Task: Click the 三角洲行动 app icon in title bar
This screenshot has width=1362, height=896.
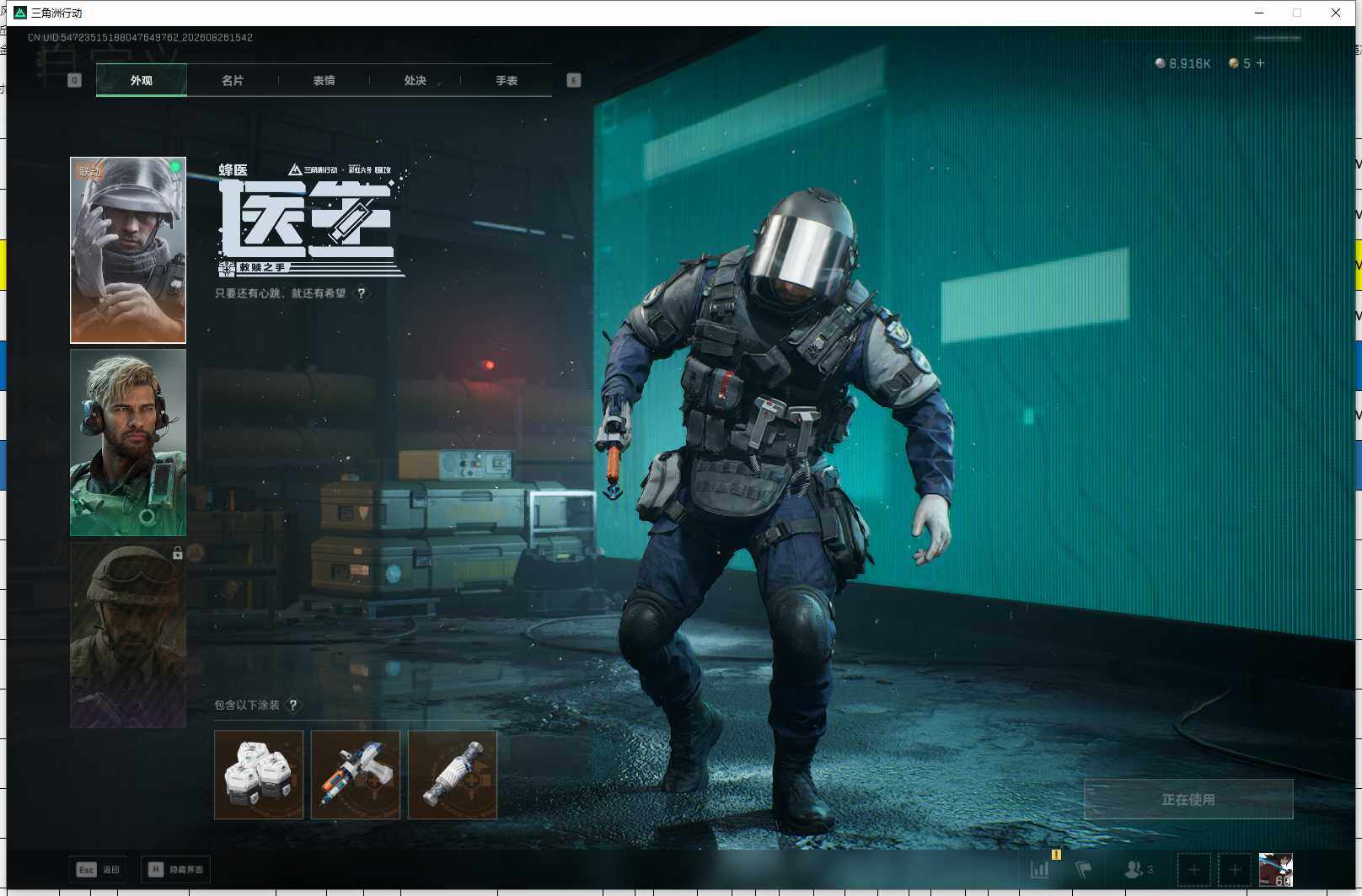Action: [x=20, y=13]
